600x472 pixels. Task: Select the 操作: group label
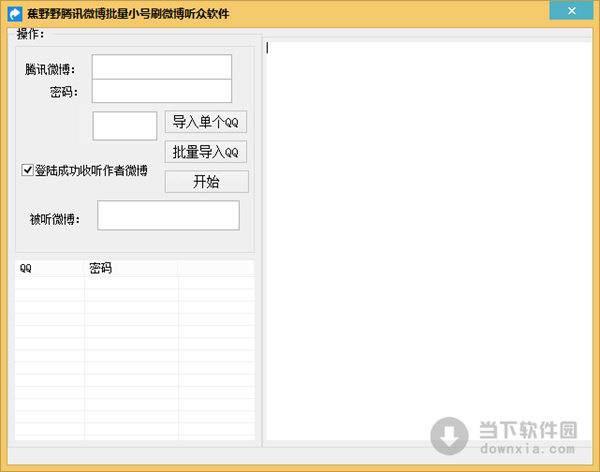(31, 34)
